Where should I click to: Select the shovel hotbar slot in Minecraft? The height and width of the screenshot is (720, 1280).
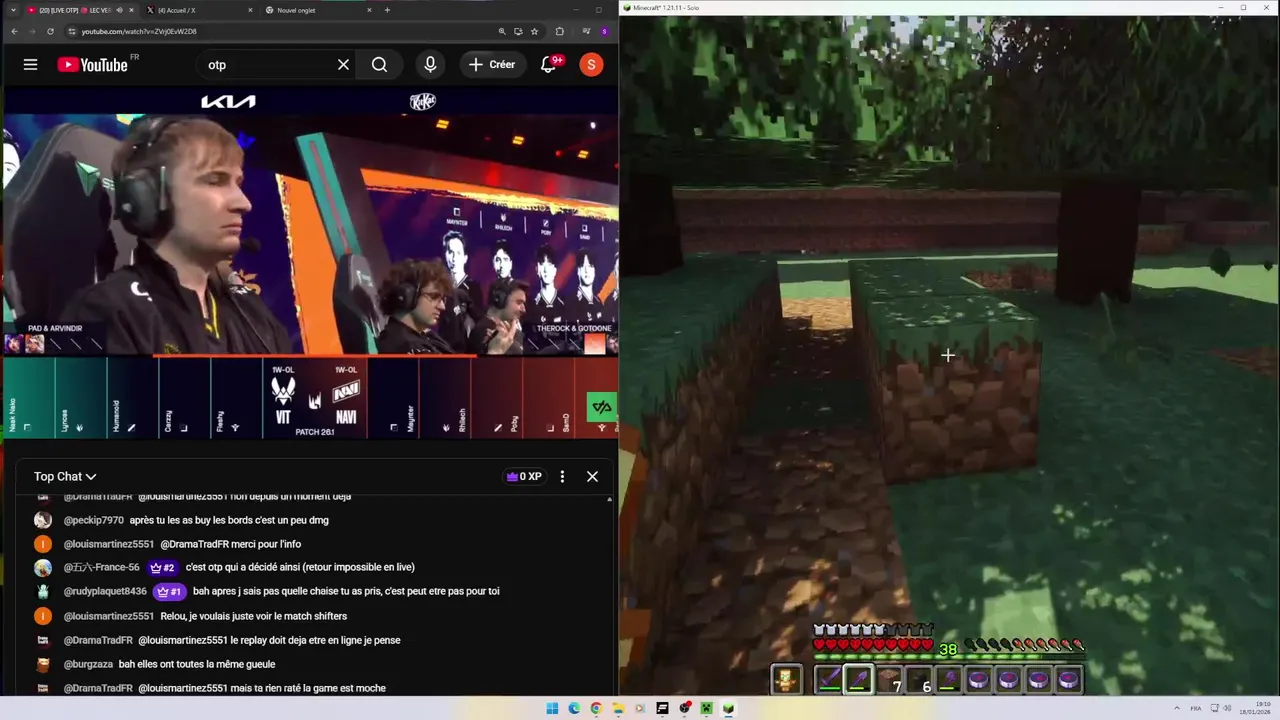coord(858,680)
